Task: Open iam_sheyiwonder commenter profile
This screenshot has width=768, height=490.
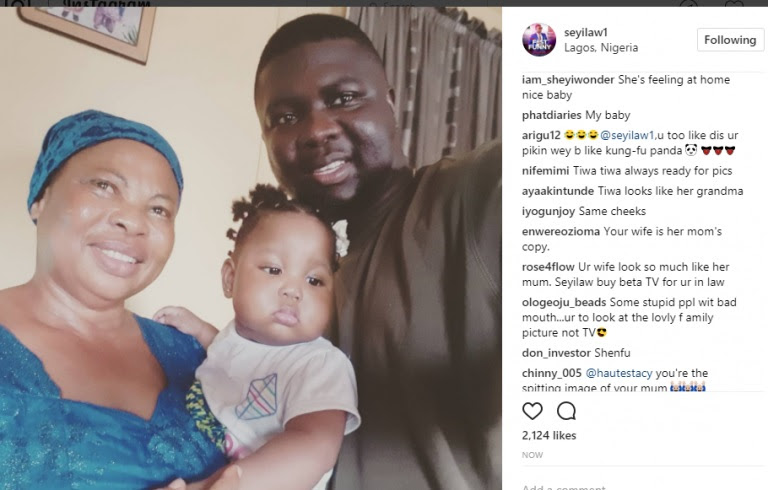Action: coord(568,80)
